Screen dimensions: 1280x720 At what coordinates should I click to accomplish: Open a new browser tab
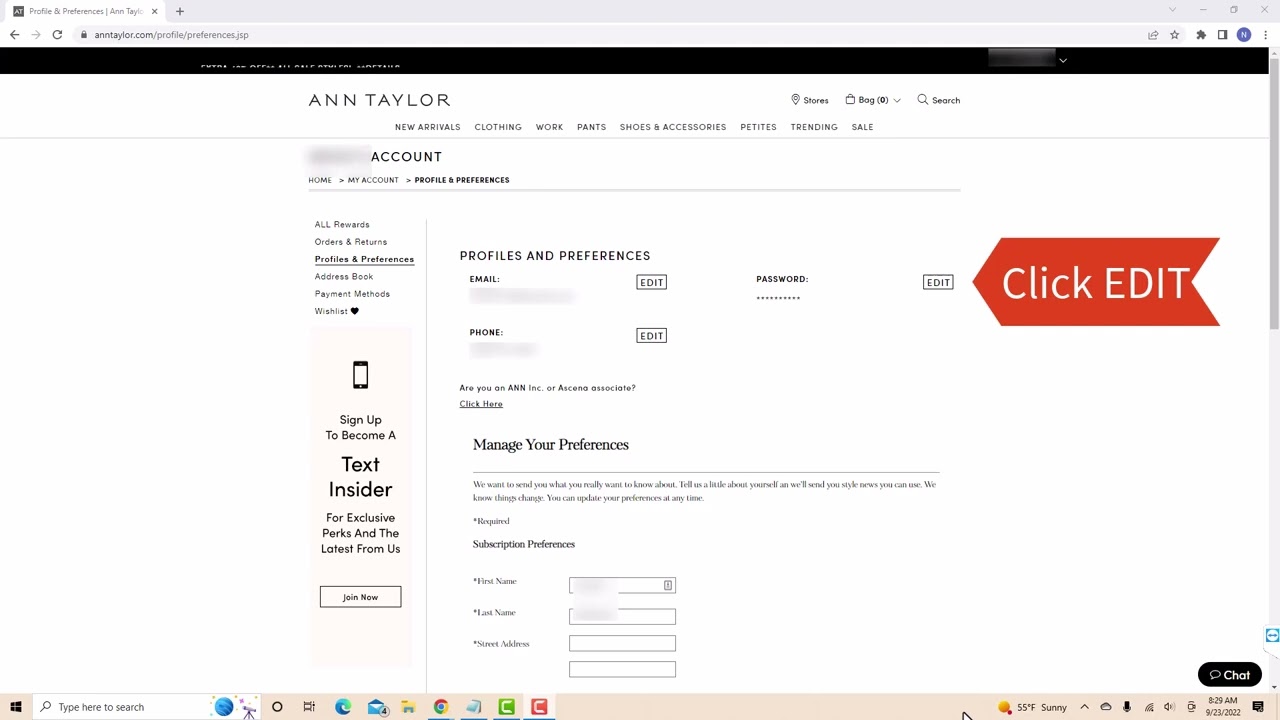pos(180,11)
